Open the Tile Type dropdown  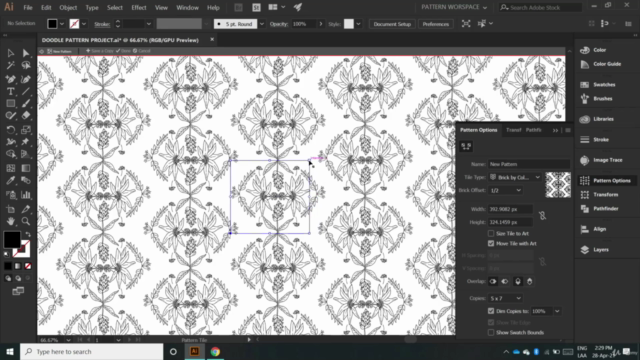tap(515, 177)
